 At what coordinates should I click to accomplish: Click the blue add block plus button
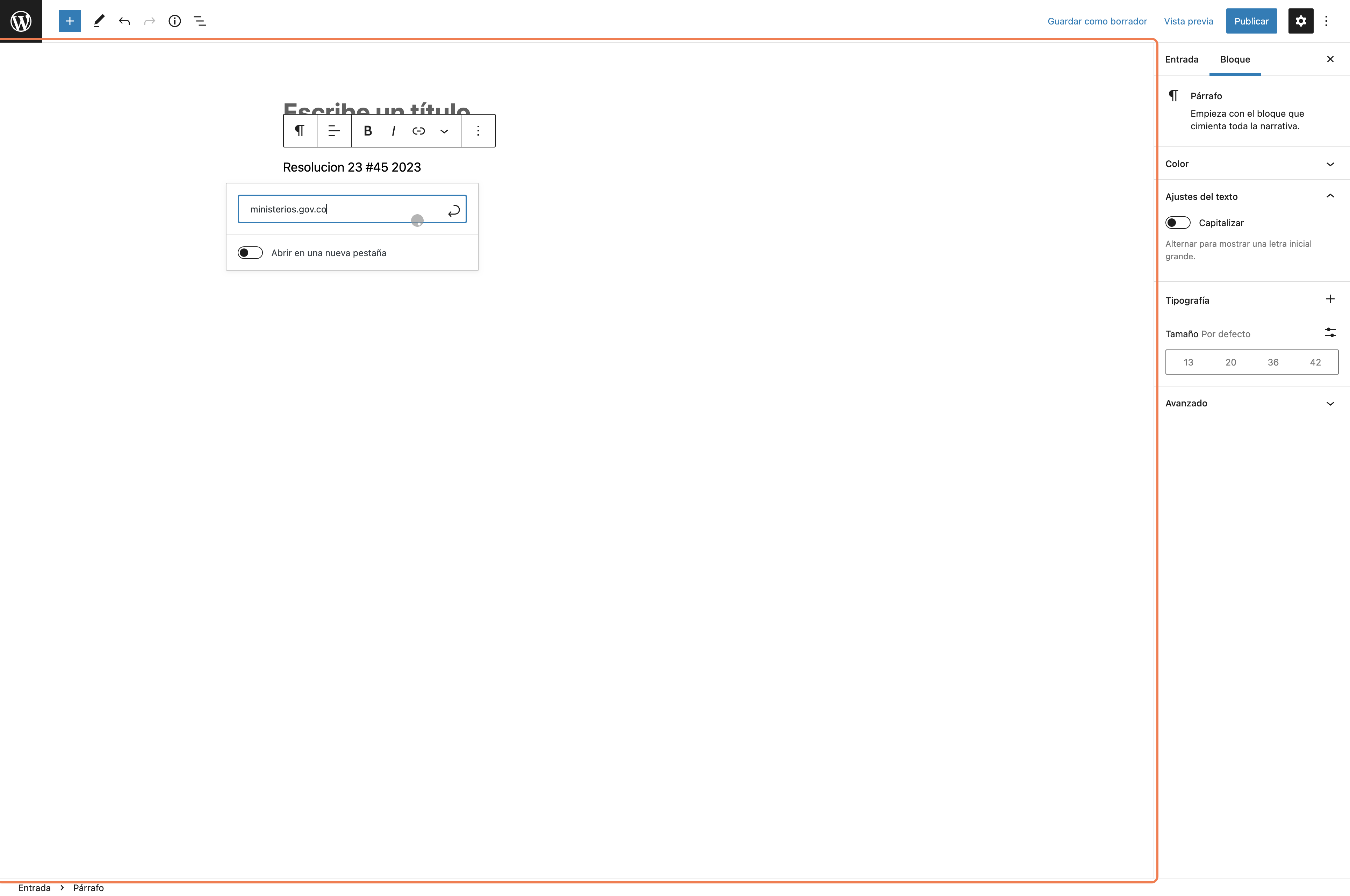click(x=70, y=21)
